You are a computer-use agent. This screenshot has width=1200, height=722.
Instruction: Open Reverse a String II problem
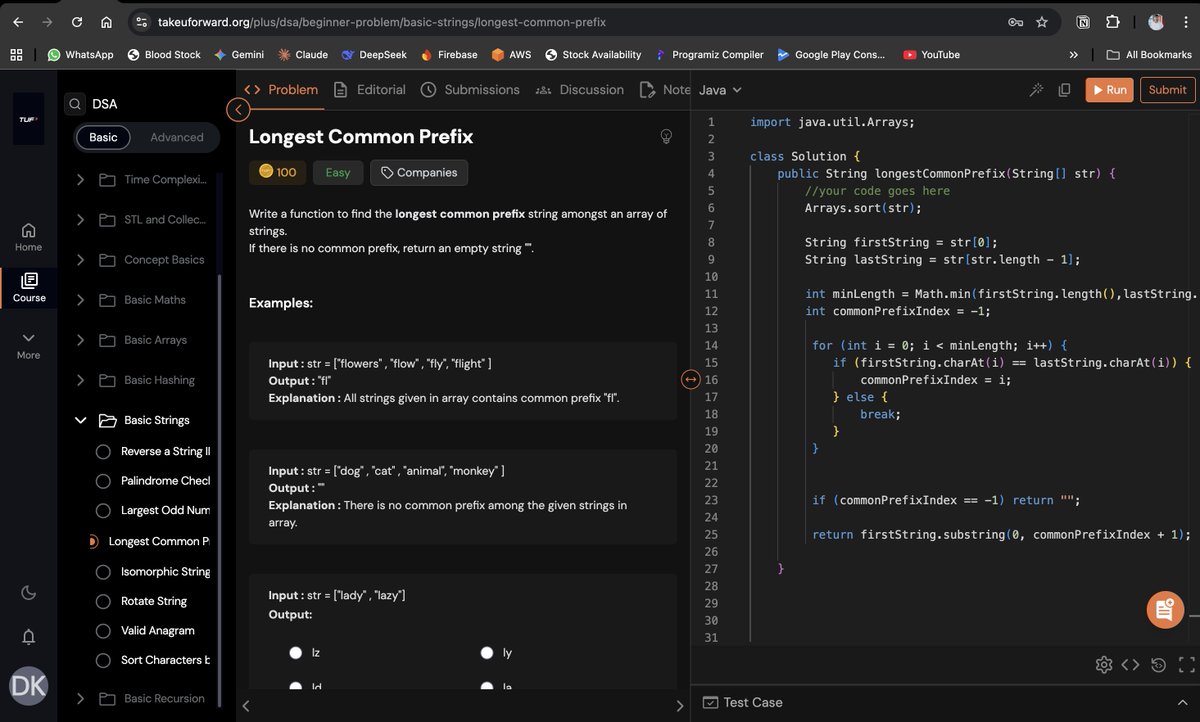(152, 451)
